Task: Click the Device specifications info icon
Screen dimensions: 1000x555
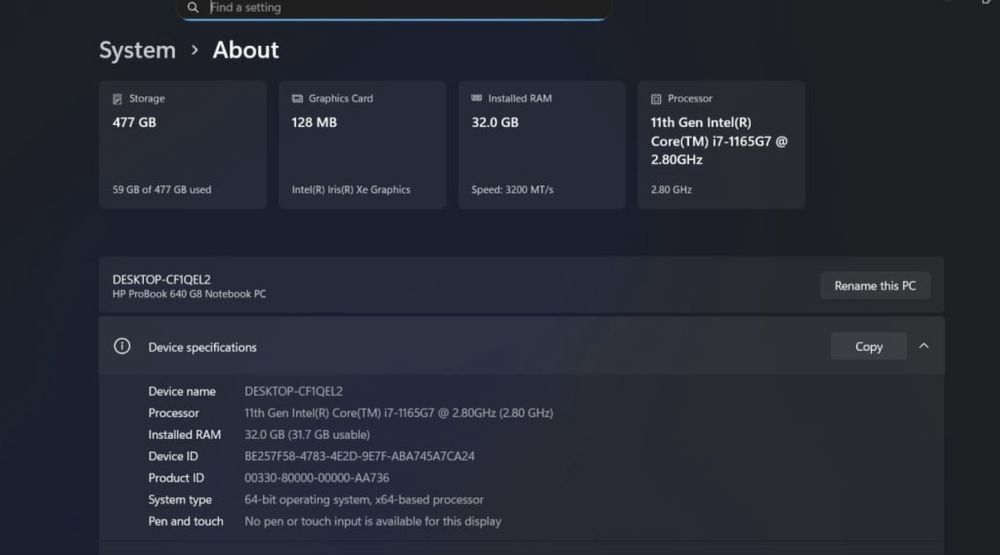Action: (x=122, y=346)
